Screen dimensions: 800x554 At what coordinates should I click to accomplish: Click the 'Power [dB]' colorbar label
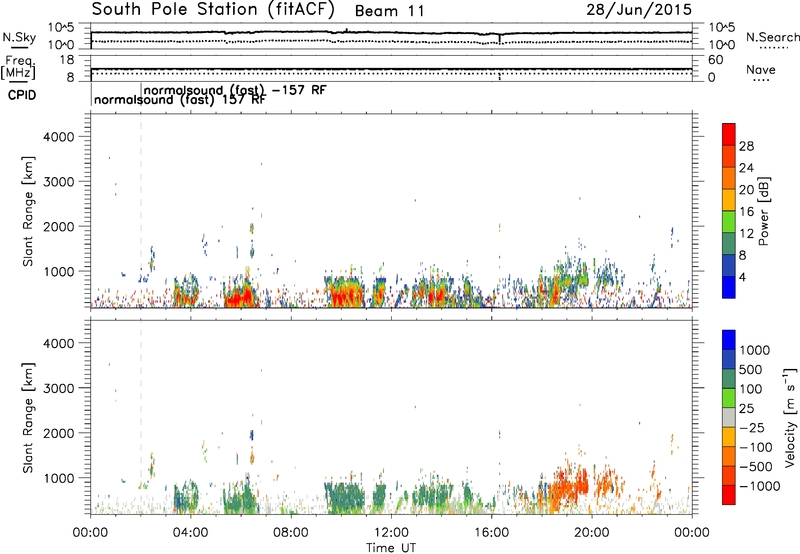[x=763, y=211]
